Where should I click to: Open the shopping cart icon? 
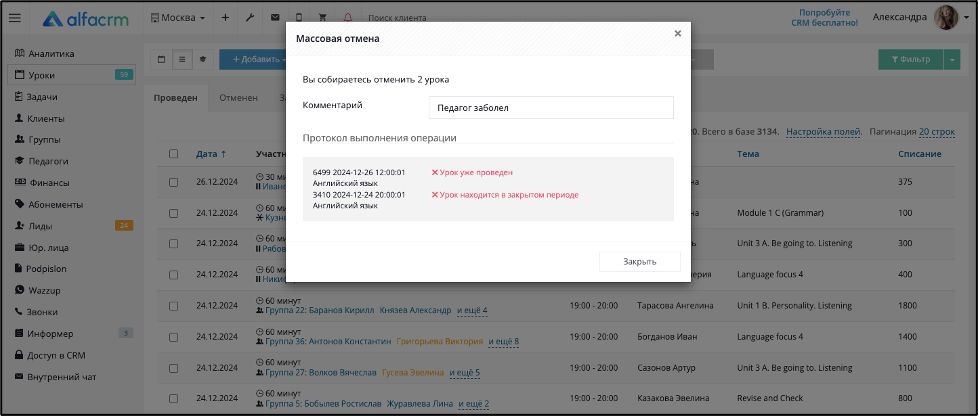point(323,18)
